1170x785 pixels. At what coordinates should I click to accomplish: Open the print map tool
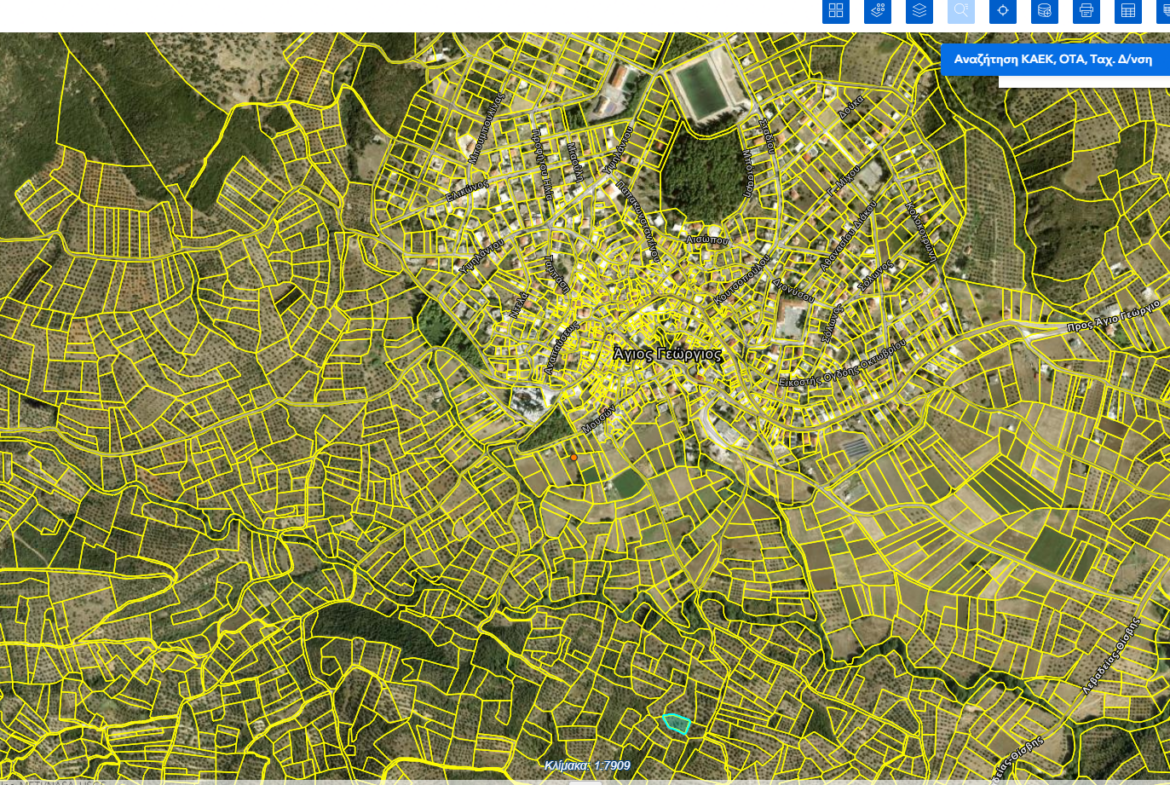1086,10
